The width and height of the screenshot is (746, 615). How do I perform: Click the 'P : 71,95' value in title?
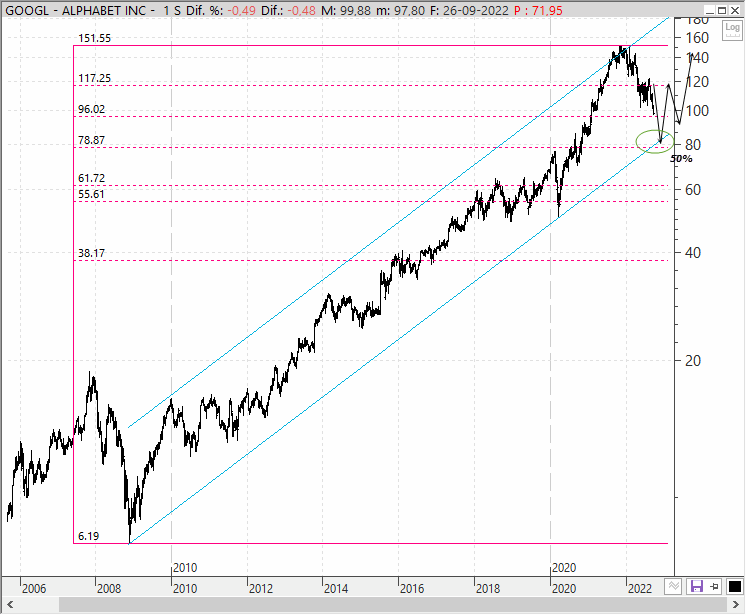click(539, 10)
